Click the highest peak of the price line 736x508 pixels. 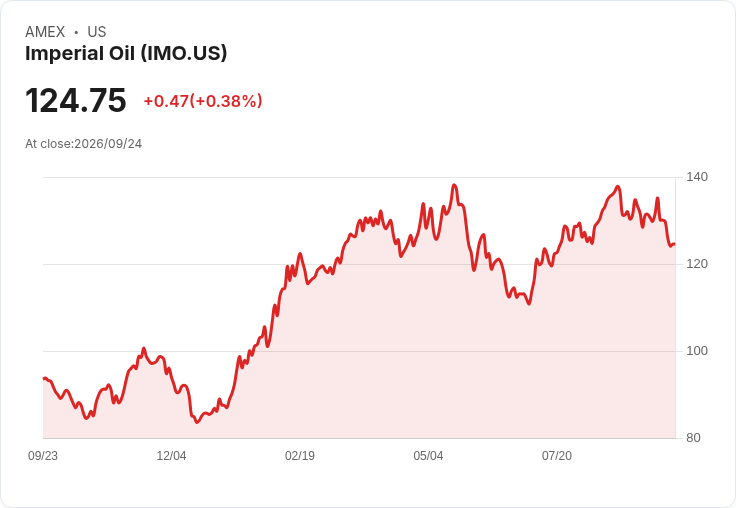[454, 185]
